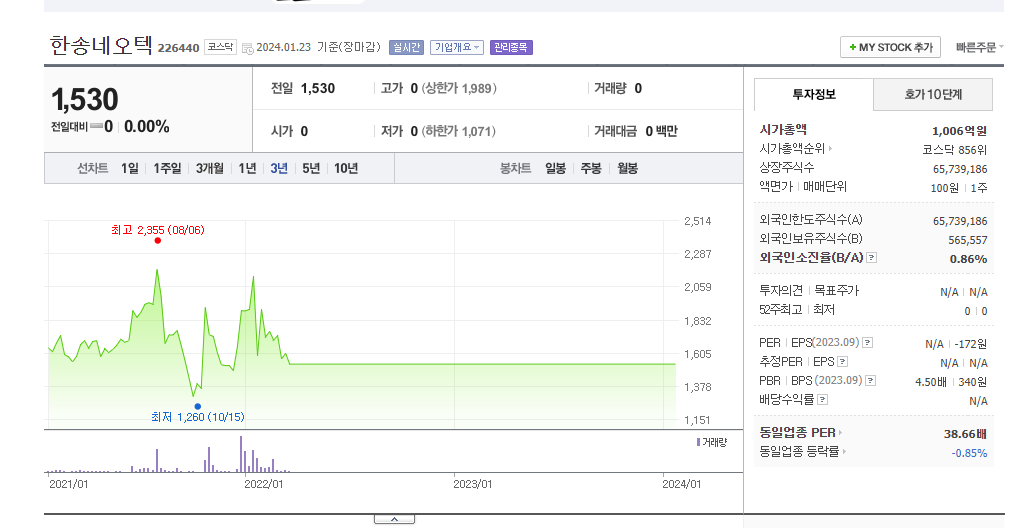The height and width of the screenshot is (528, 1029).
Task: Click the 하한가 1,071 value
Action: pos(459,131)
